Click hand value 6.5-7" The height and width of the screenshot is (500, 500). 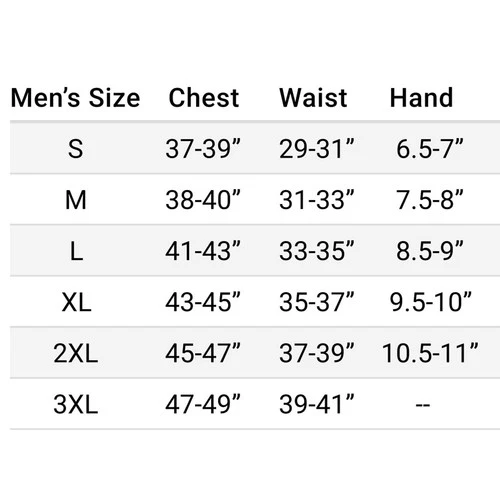tap(430, 149)
